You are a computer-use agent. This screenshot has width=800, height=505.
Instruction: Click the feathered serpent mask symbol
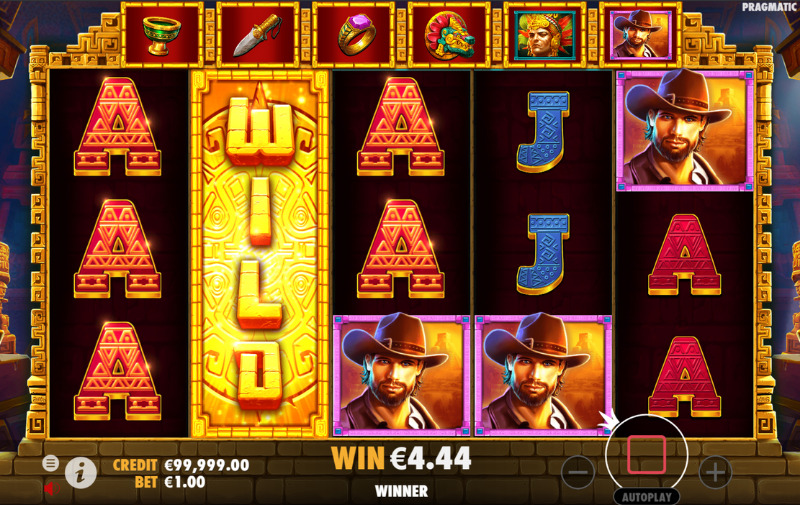(449, 35)
